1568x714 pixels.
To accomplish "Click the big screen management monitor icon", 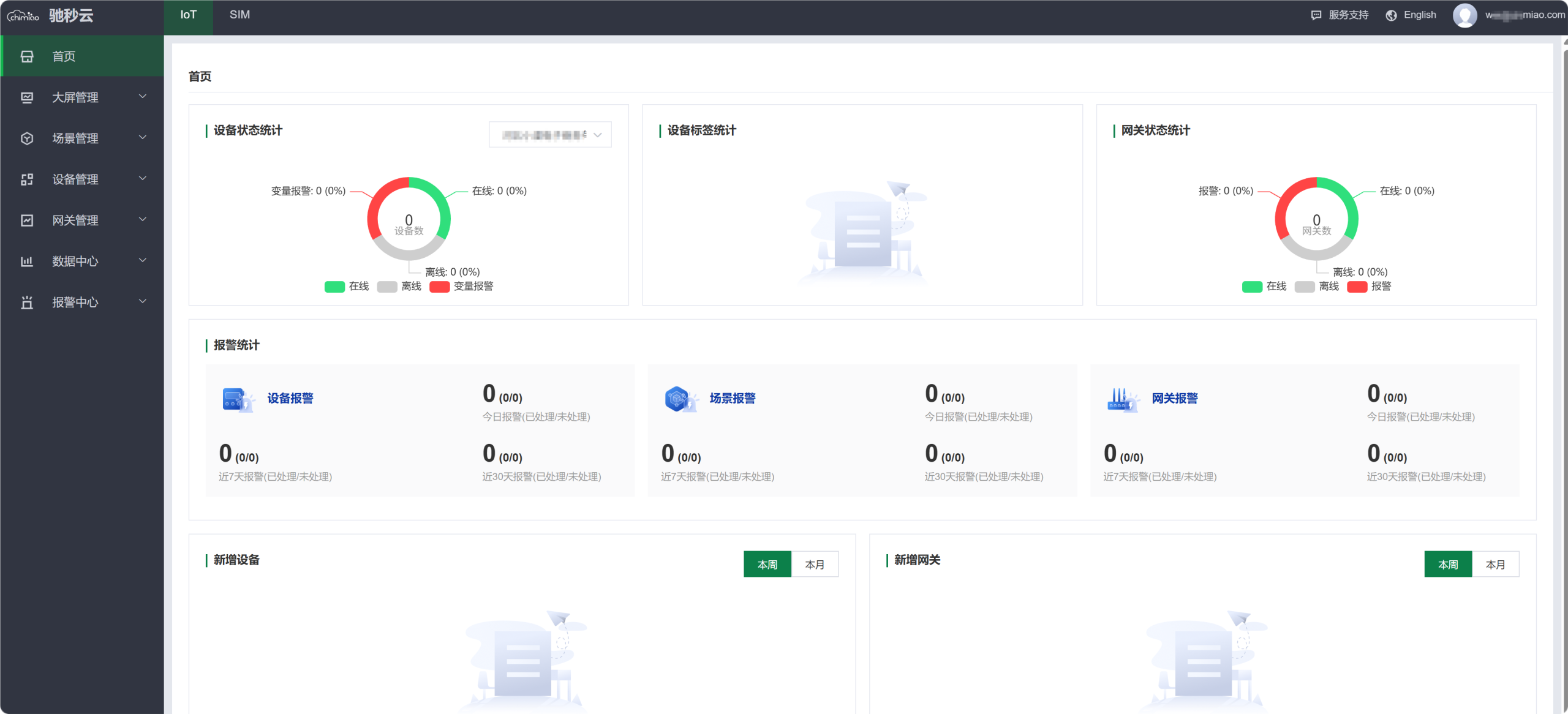I will [x=27, y=97].
